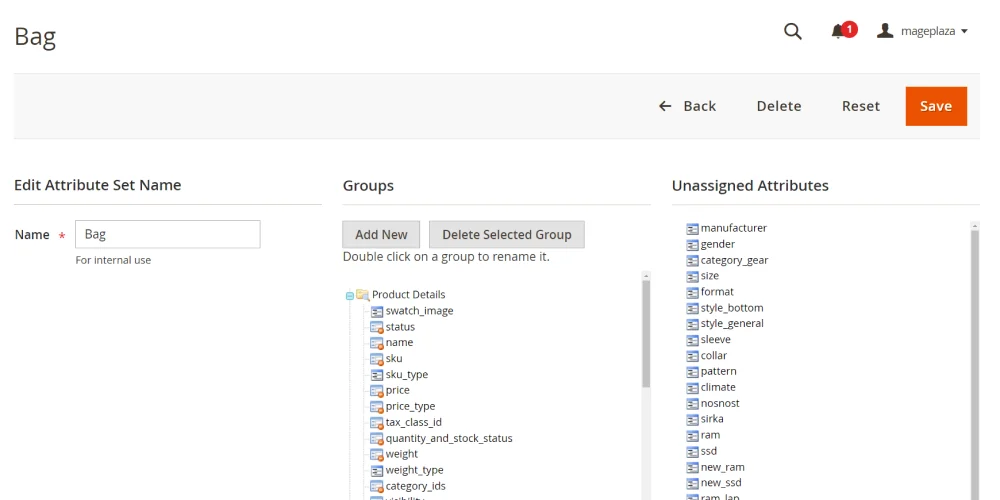
Task: Click Reset to revert changes
Action: pyautogui.click(x=860, y=106)
